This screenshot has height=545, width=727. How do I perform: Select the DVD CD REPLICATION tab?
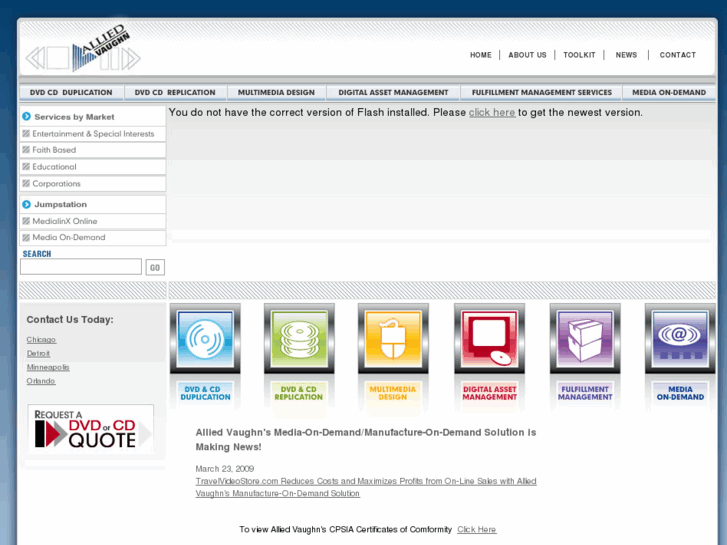[175, 92]
